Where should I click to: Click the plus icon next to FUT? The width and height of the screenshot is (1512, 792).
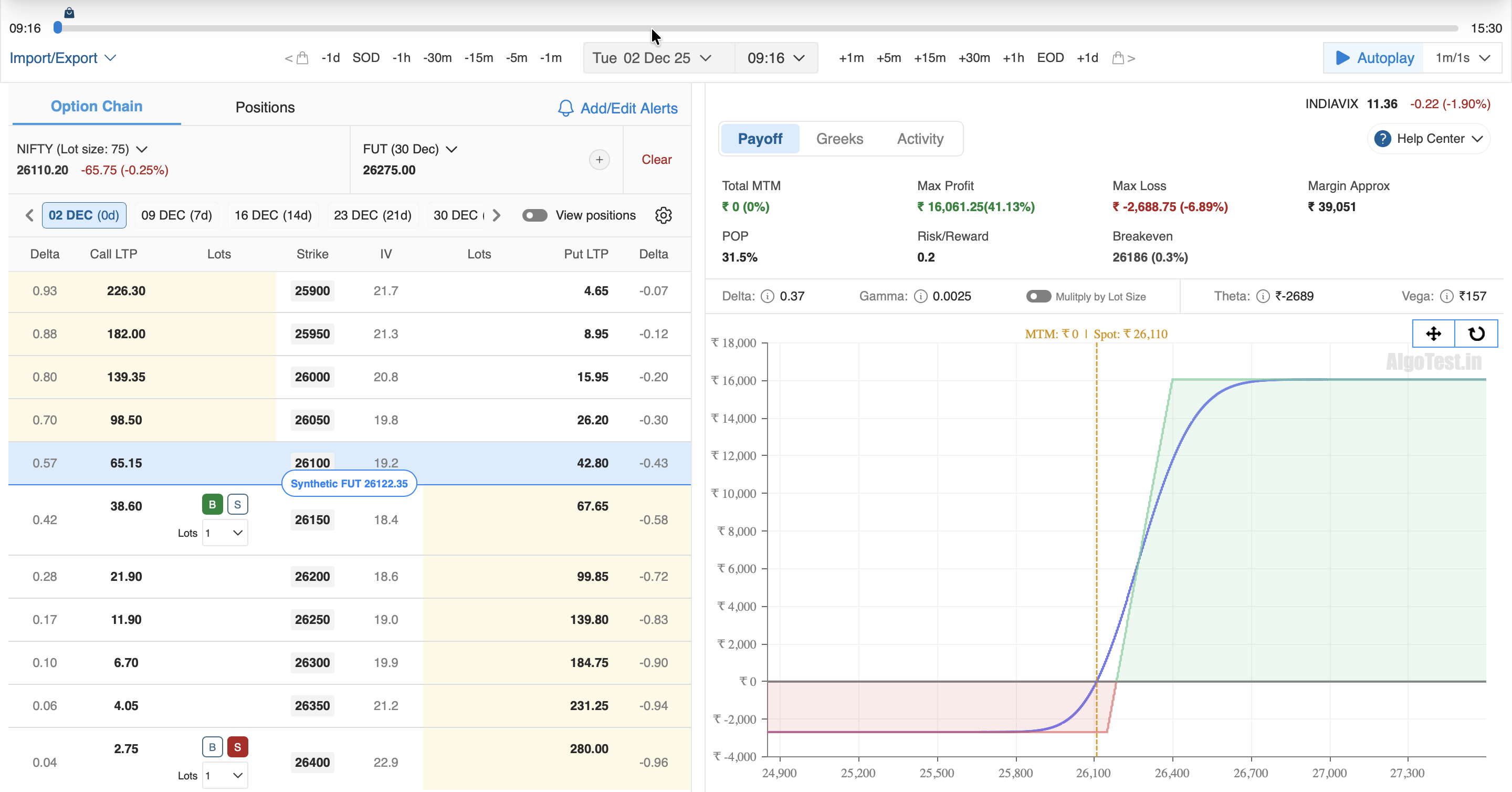click(598, 160)
